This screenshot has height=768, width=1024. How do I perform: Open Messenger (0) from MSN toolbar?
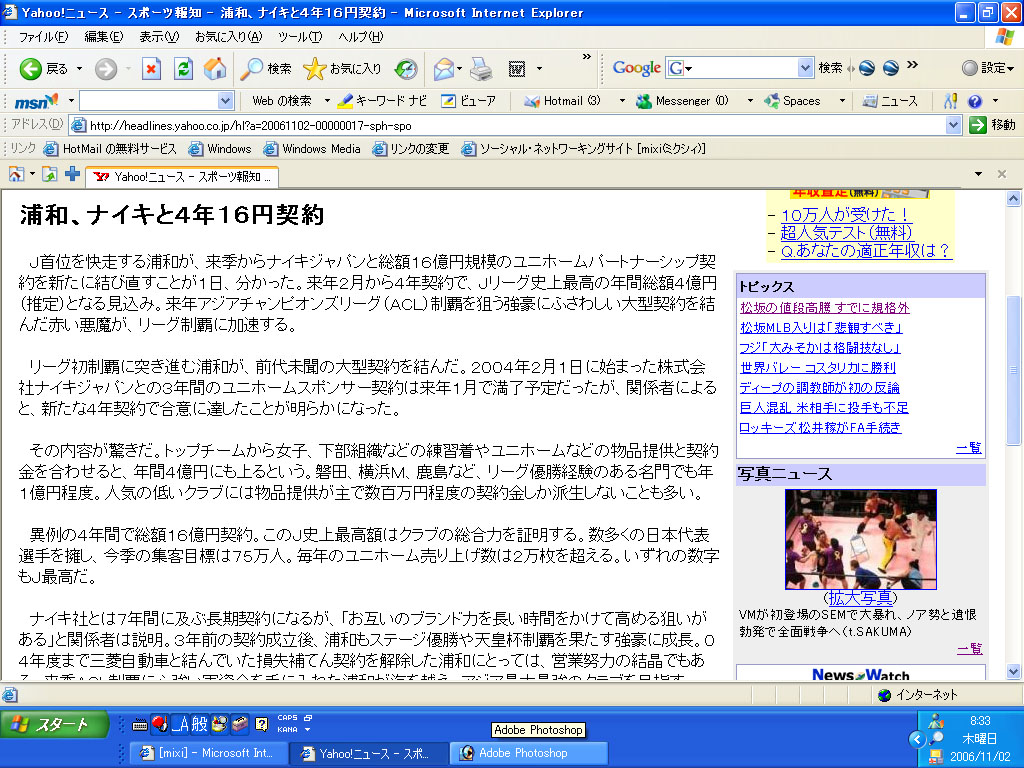tap(682, 101)
